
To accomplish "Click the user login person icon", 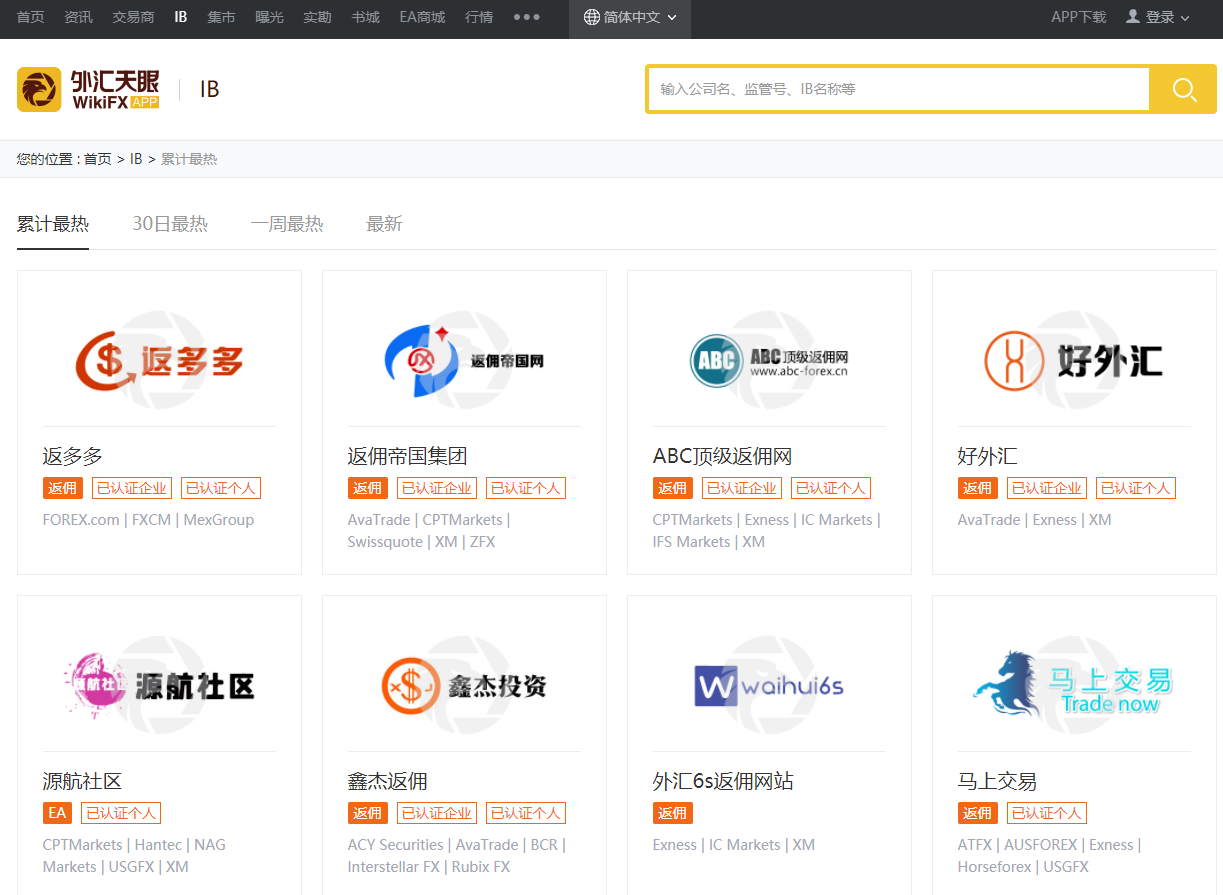I will point(1133,17).
